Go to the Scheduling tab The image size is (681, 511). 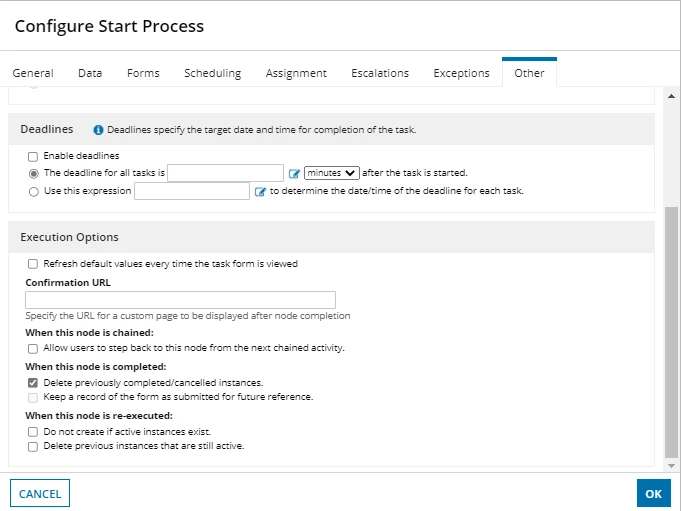coord(213,73)
